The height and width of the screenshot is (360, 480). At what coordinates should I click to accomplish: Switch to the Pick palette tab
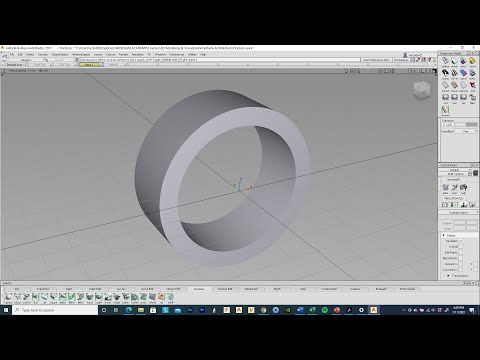(x=17, y=289)
